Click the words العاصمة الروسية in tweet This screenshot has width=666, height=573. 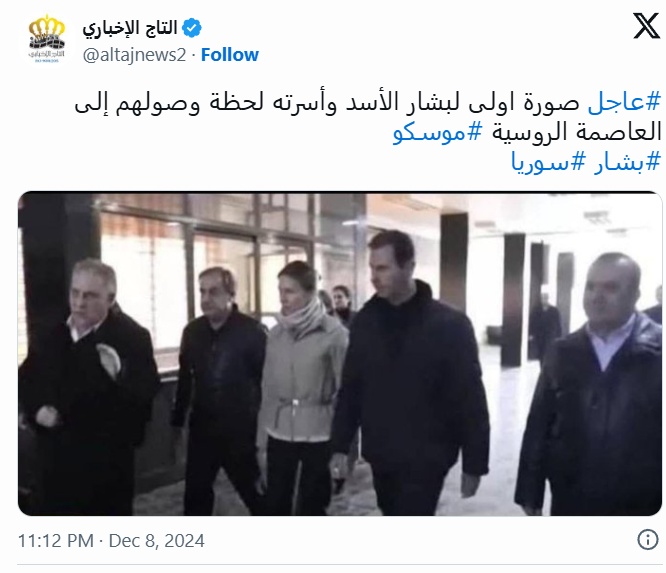pyautogui.click(x=576, y=133)
